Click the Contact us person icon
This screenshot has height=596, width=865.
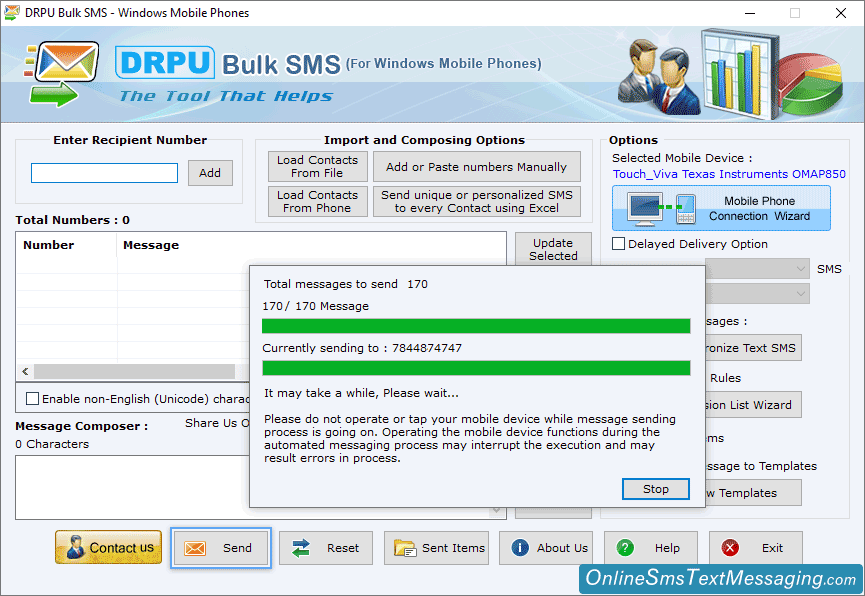74,547
